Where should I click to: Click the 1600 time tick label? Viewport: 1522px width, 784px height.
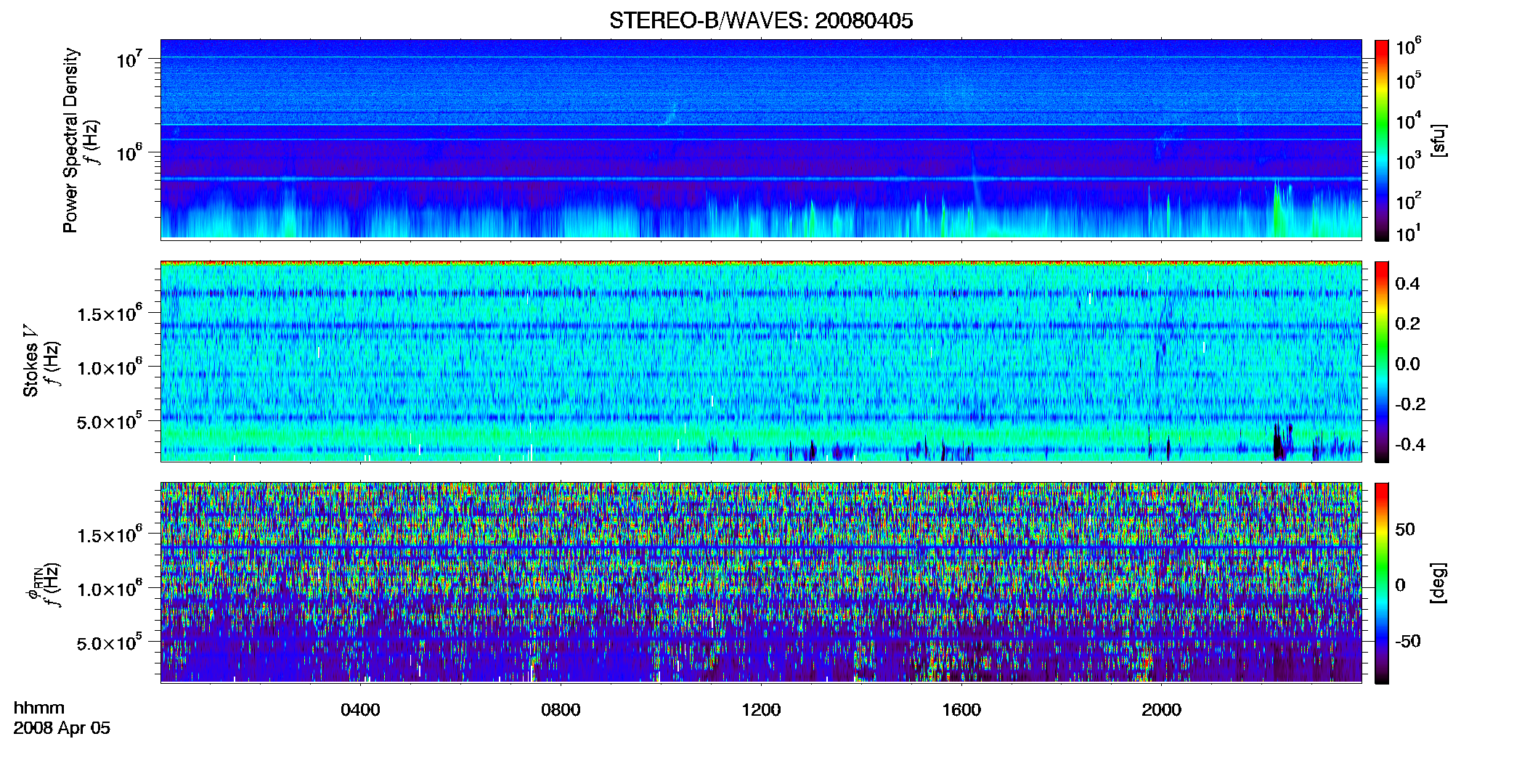click(x=961, y=709)
